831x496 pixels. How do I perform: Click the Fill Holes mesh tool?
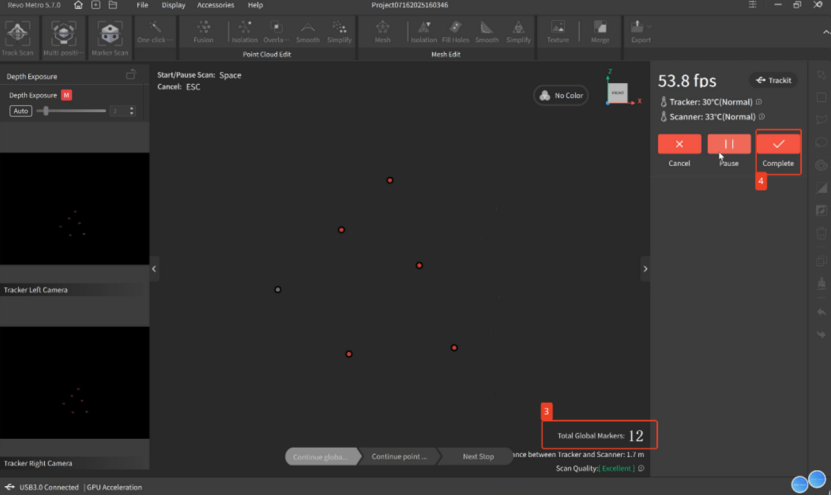[456, 33]
